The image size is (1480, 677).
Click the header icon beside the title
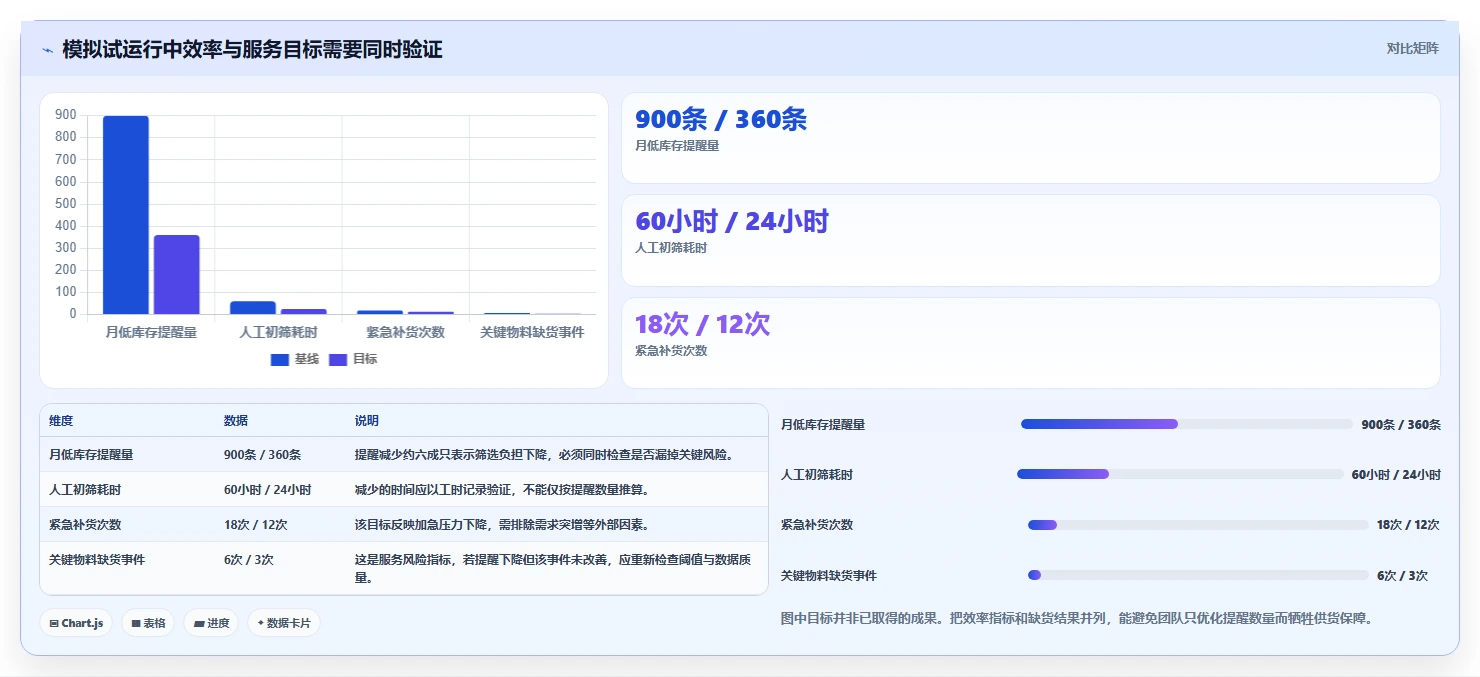[x=47, y=50]
